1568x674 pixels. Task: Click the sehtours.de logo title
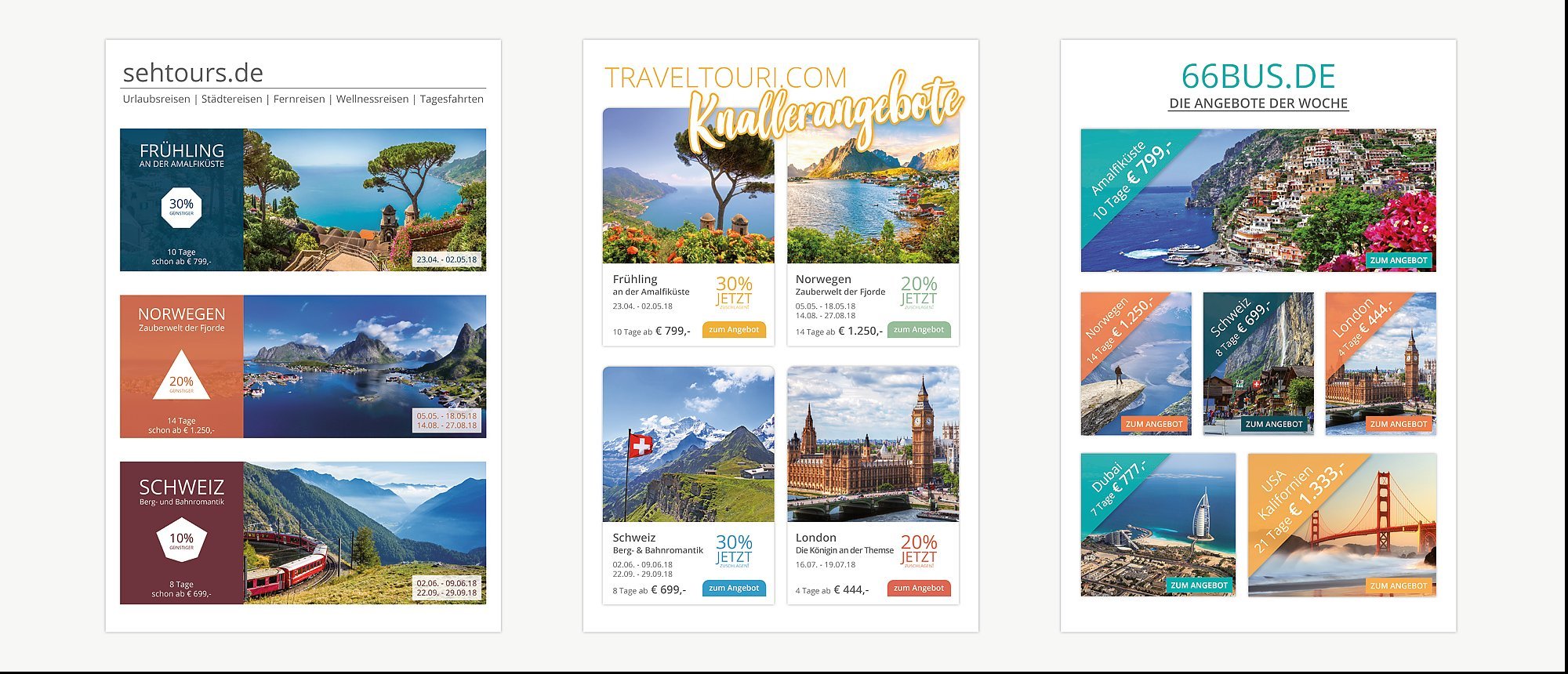click(x=193, y=73)
